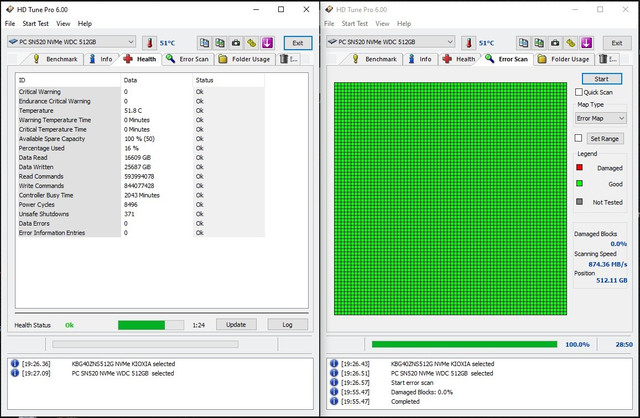Copy info icon in right window toolbar
640x418 pixels.
(523, 42)
